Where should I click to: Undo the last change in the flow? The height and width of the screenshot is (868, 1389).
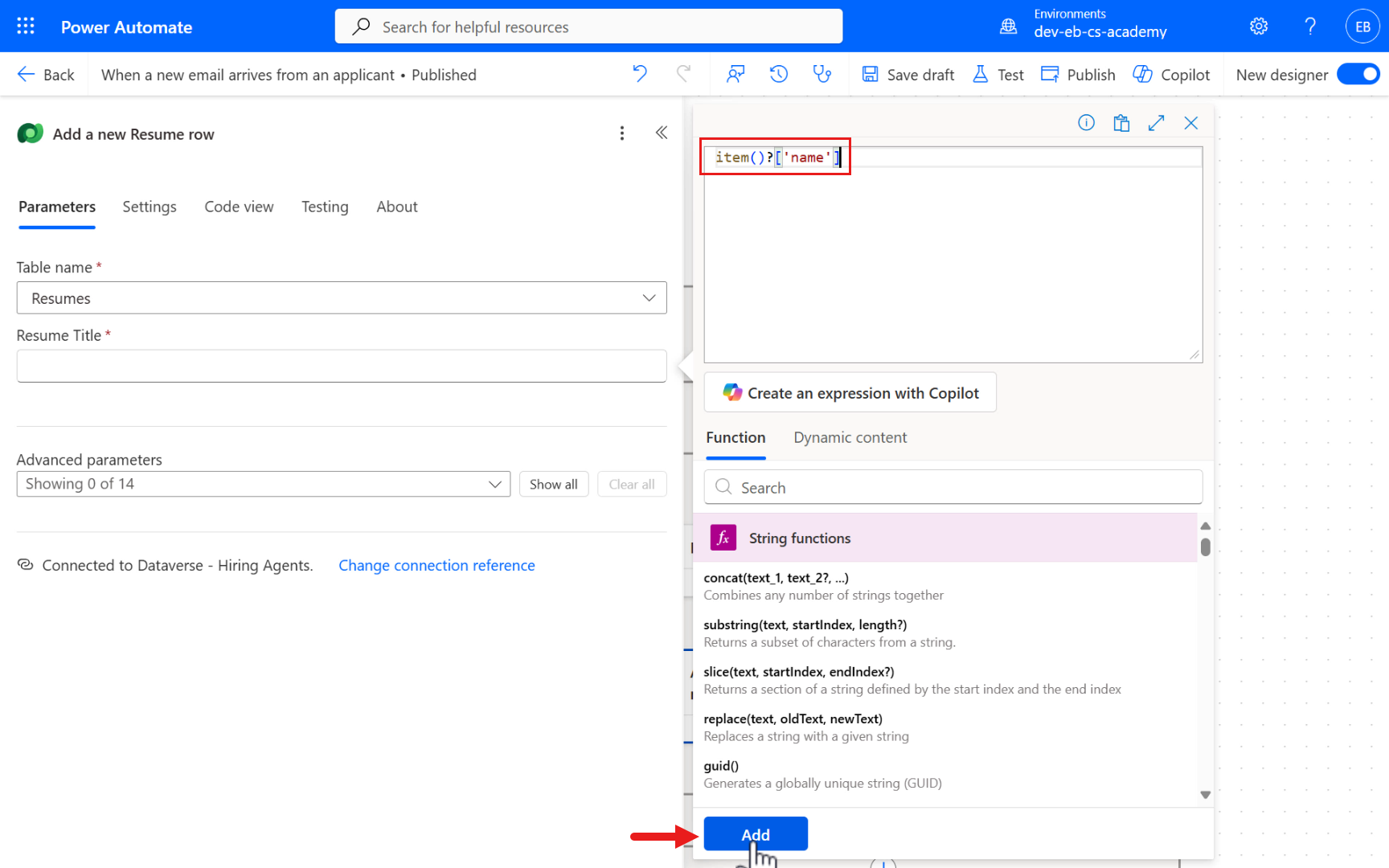(640, 74)
